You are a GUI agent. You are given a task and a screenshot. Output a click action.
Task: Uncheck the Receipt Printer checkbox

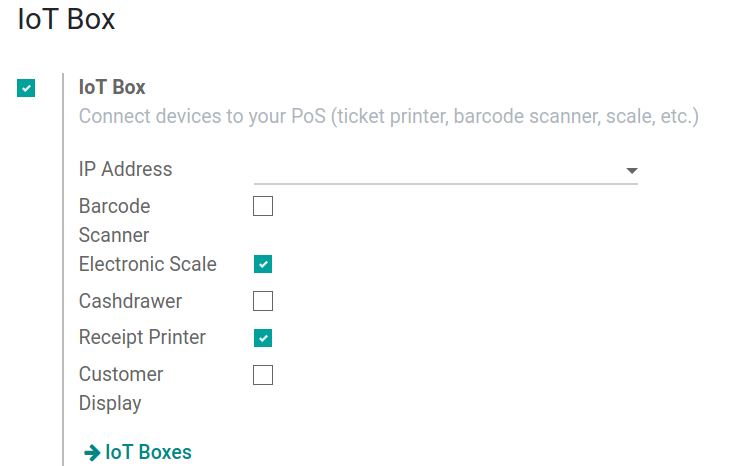pos(263,338)
